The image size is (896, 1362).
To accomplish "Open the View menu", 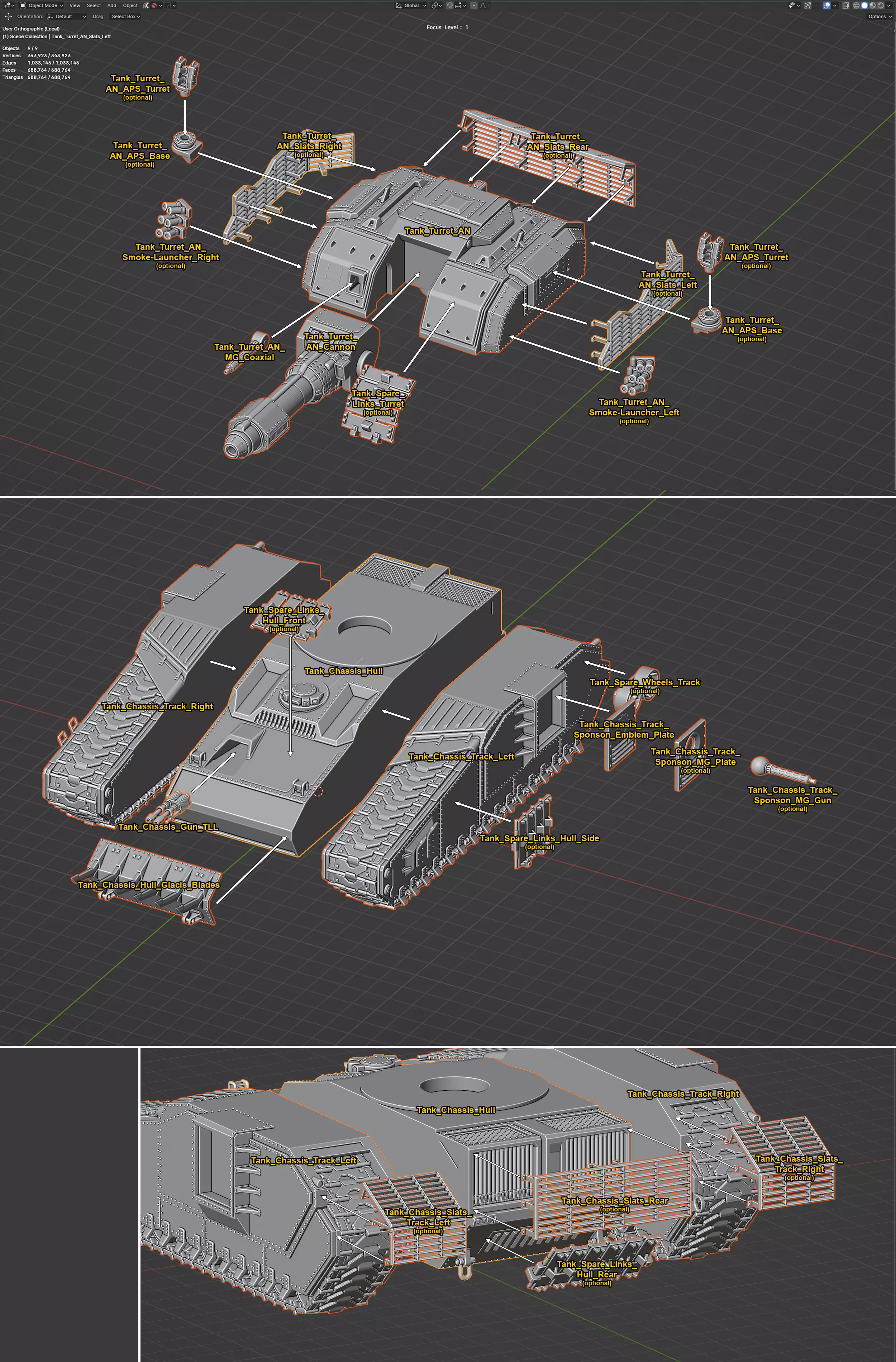I will (x=75, y=5).
